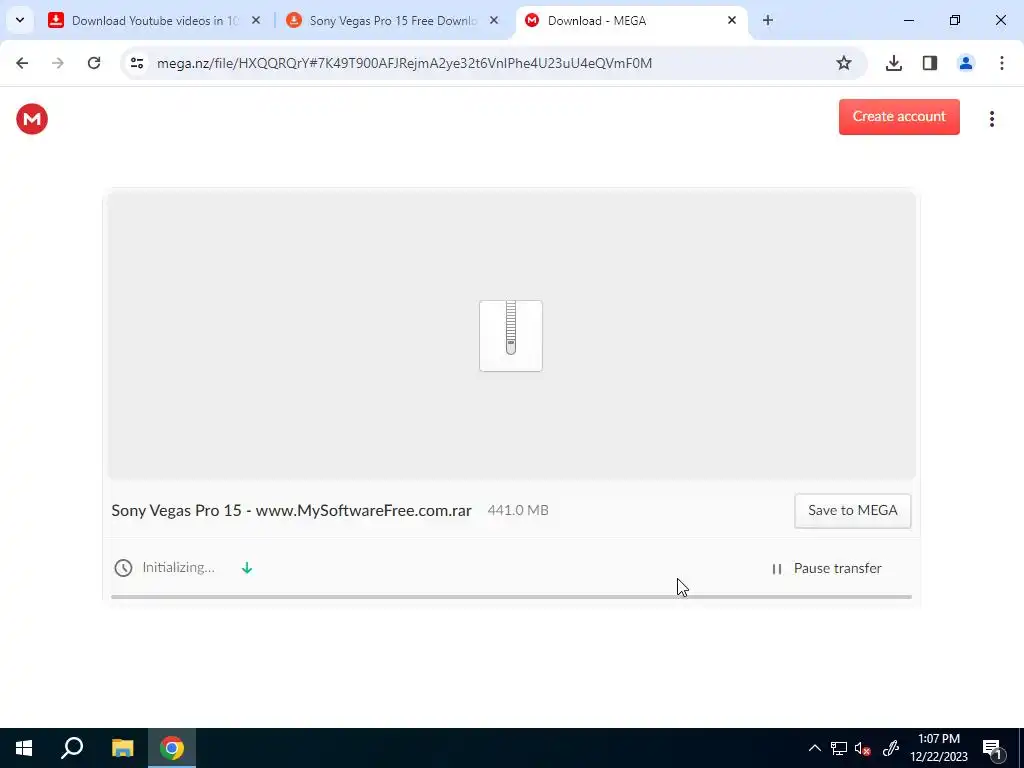Select the Sony Vegas Pro 15 file name
Screen dimensions: 1024x768
(291, 511)
